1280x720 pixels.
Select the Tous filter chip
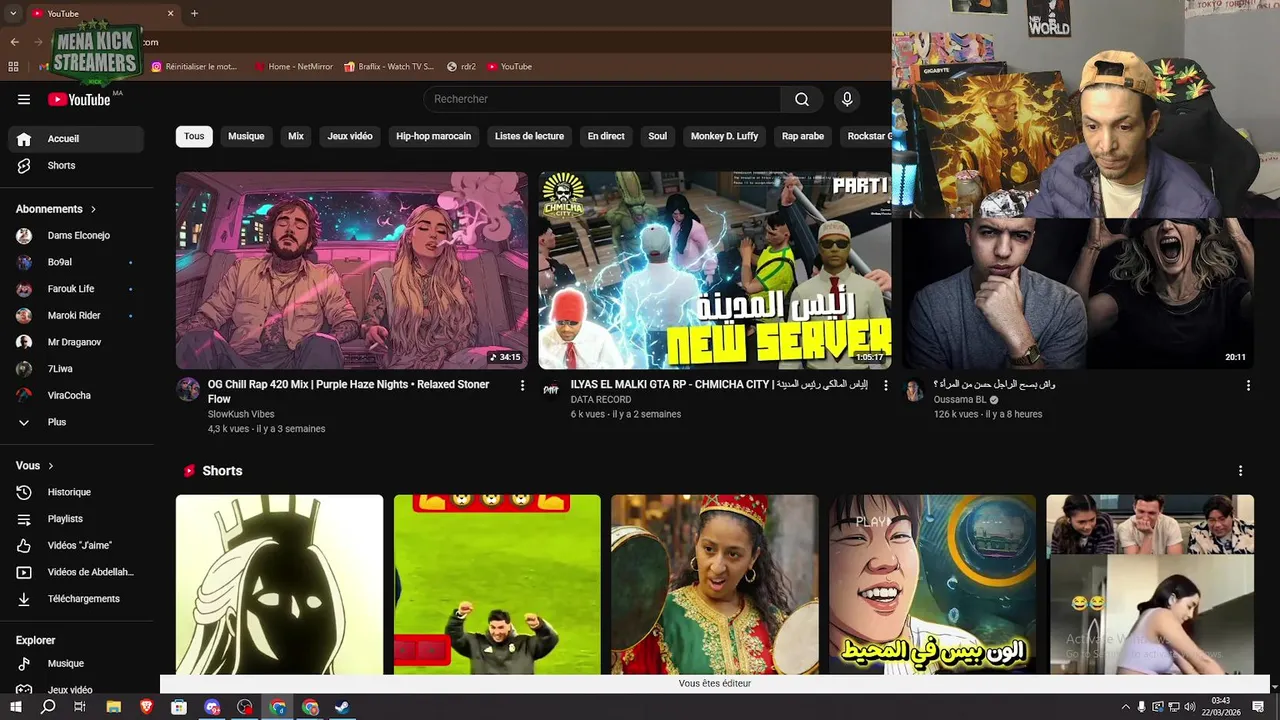(194, 136)
